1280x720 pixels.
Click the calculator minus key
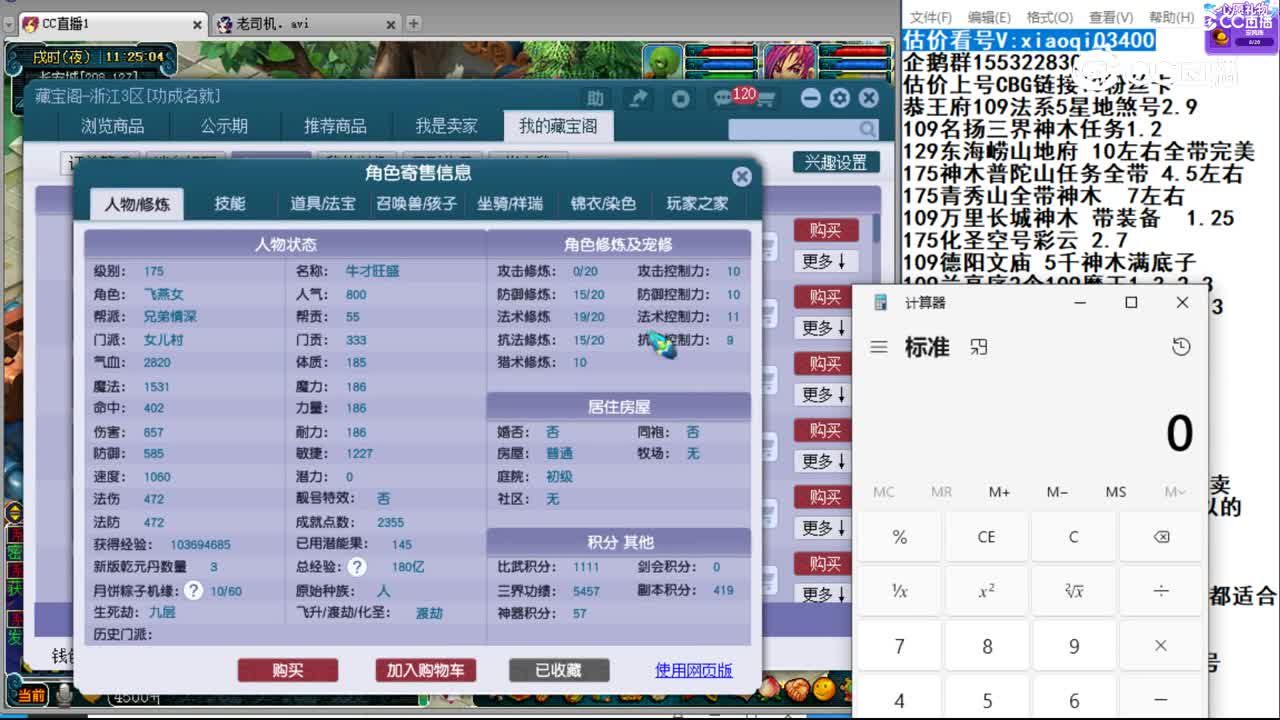[x=1161, y=700]
